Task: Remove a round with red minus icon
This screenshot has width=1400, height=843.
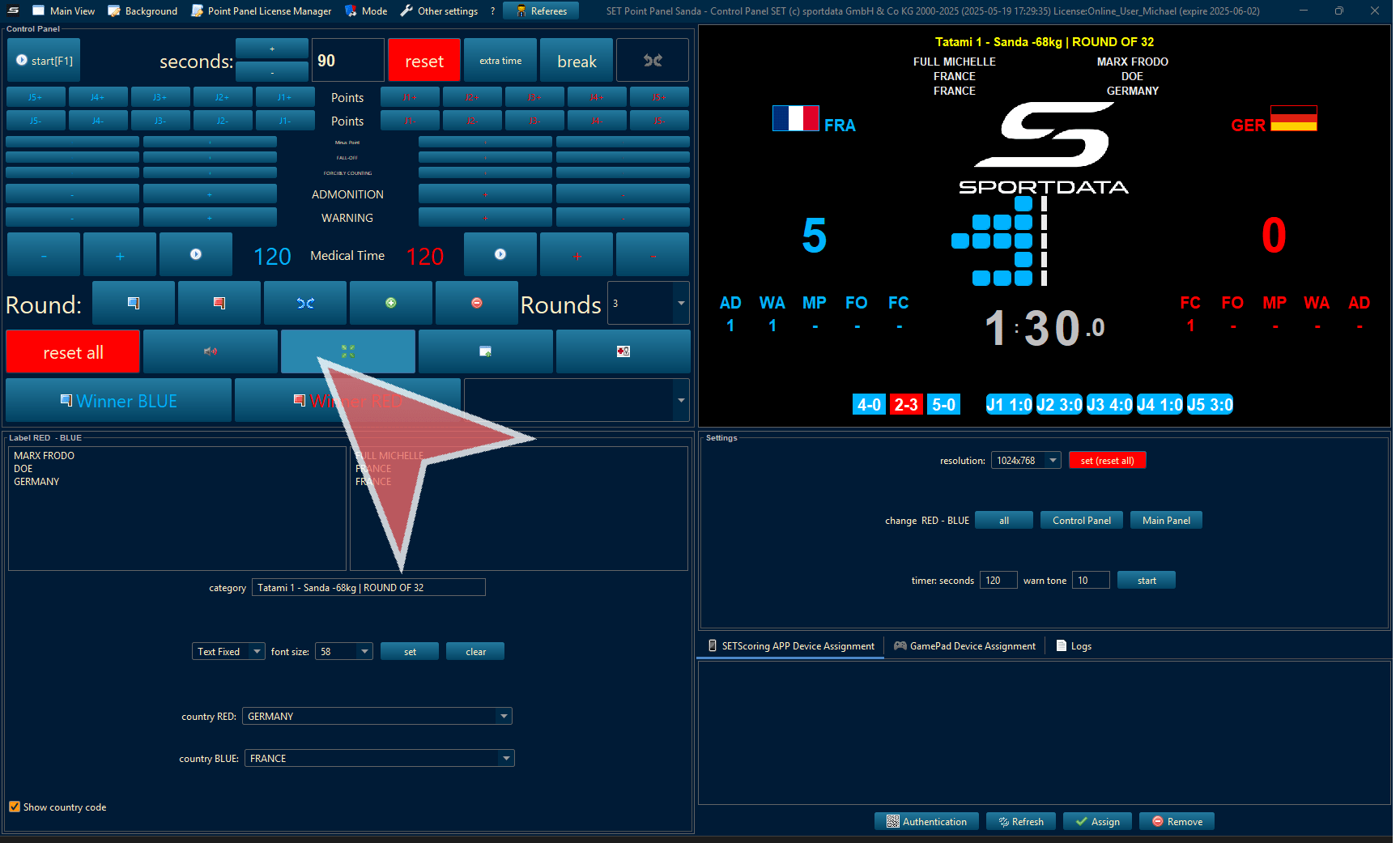Action: point(476,303)
